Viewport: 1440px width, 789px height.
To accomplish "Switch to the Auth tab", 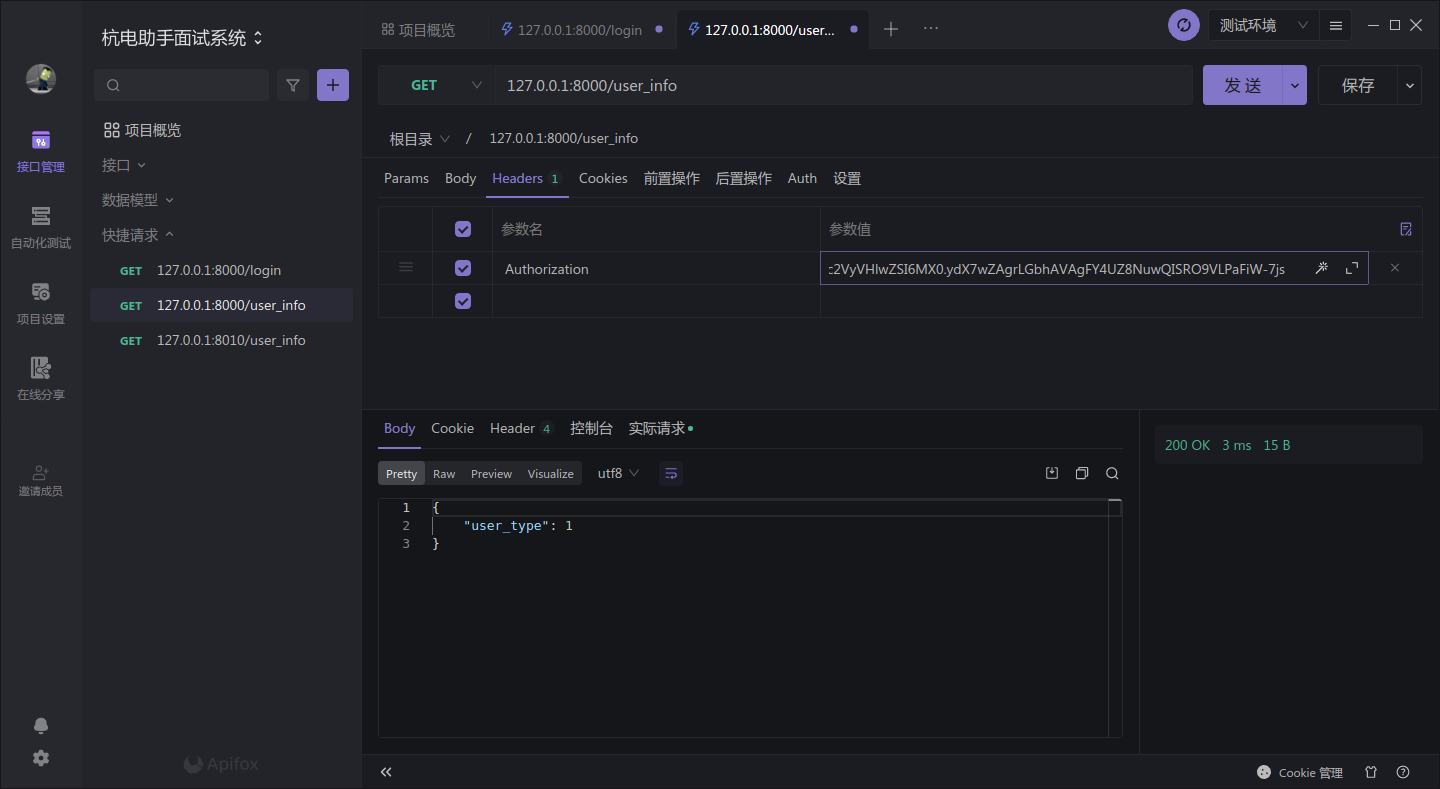I will click(802, 178).
